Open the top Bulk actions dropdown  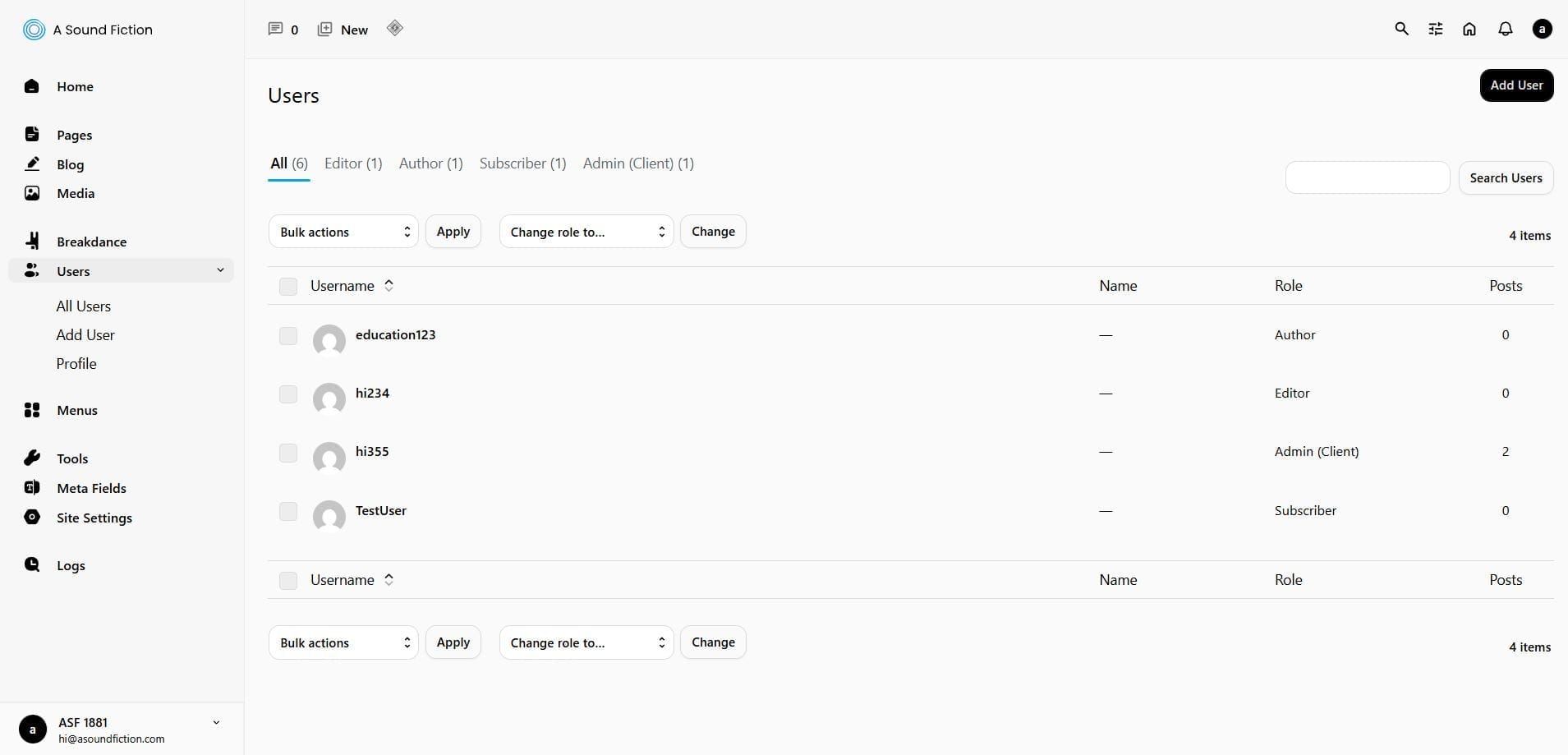(x=343, y=232)
